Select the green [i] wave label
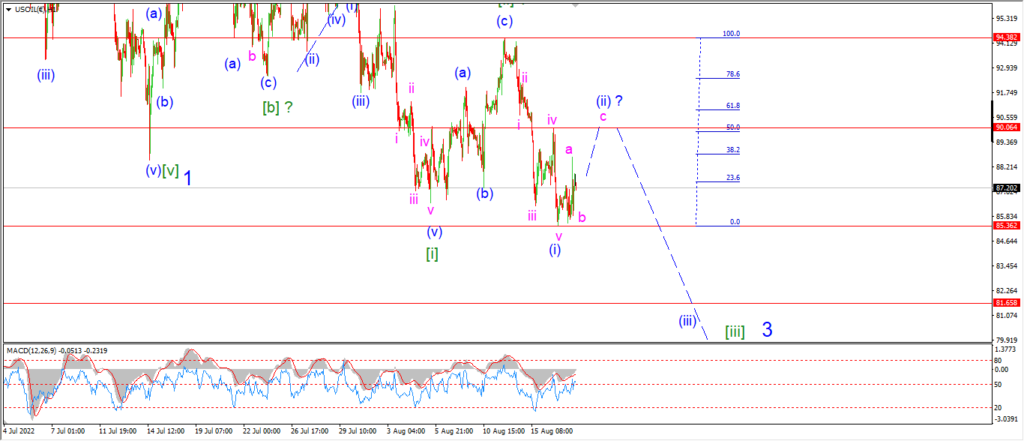Viewport: 1024px width, 441px height. pos(432,254)
